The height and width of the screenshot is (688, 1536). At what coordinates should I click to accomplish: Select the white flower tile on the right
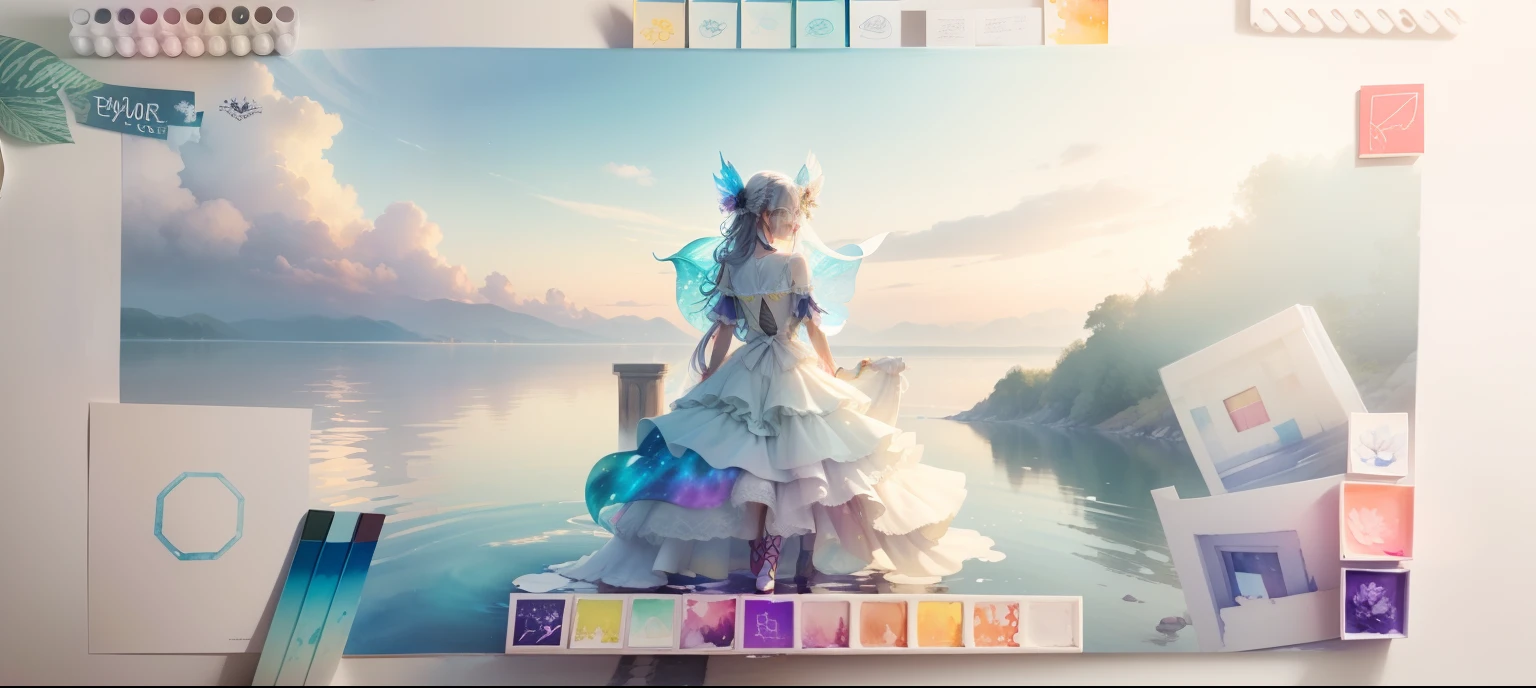pyautogui.click(x=1378, y=444)
